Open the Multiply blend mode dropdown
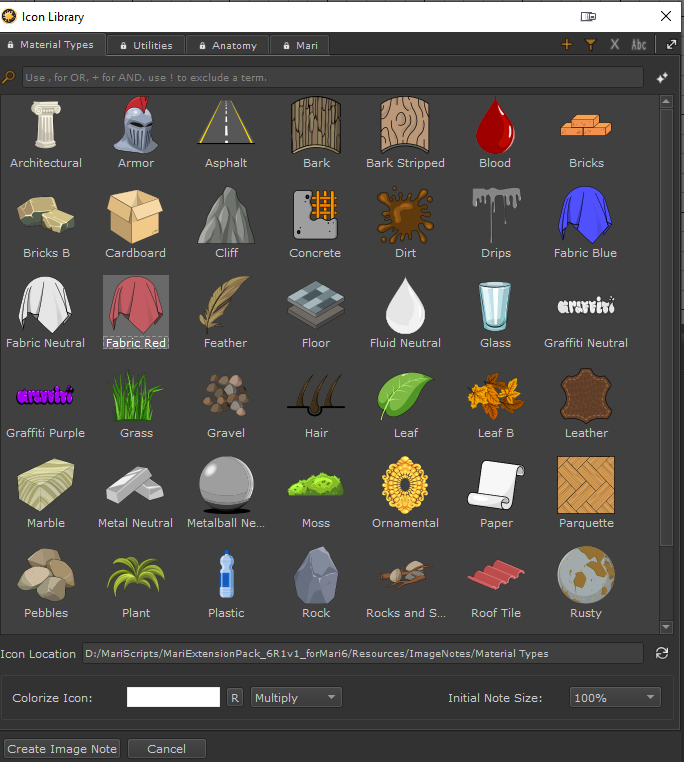 pyautogui.click(x=296, y=698)
